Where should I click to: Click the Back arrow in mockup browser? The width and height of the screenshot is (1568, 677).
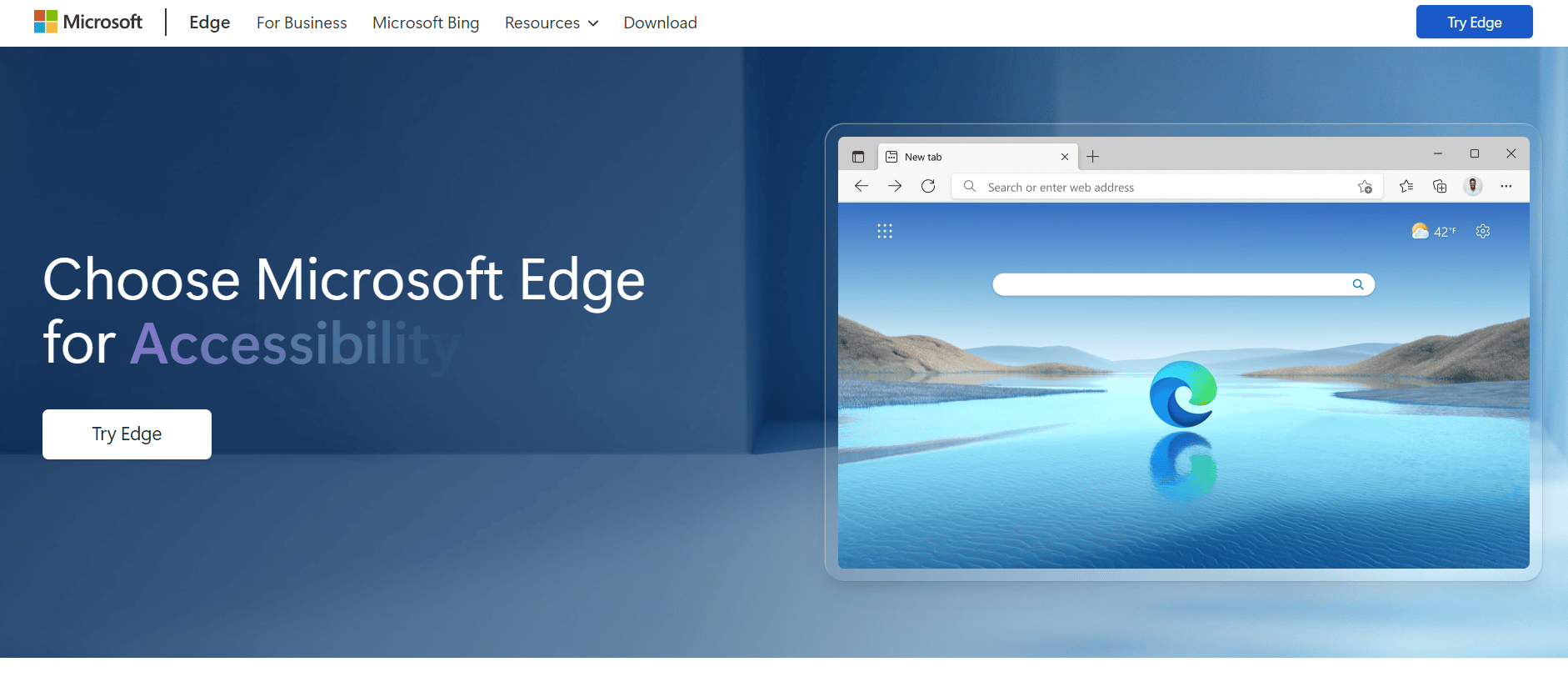(x=861, y=186)
